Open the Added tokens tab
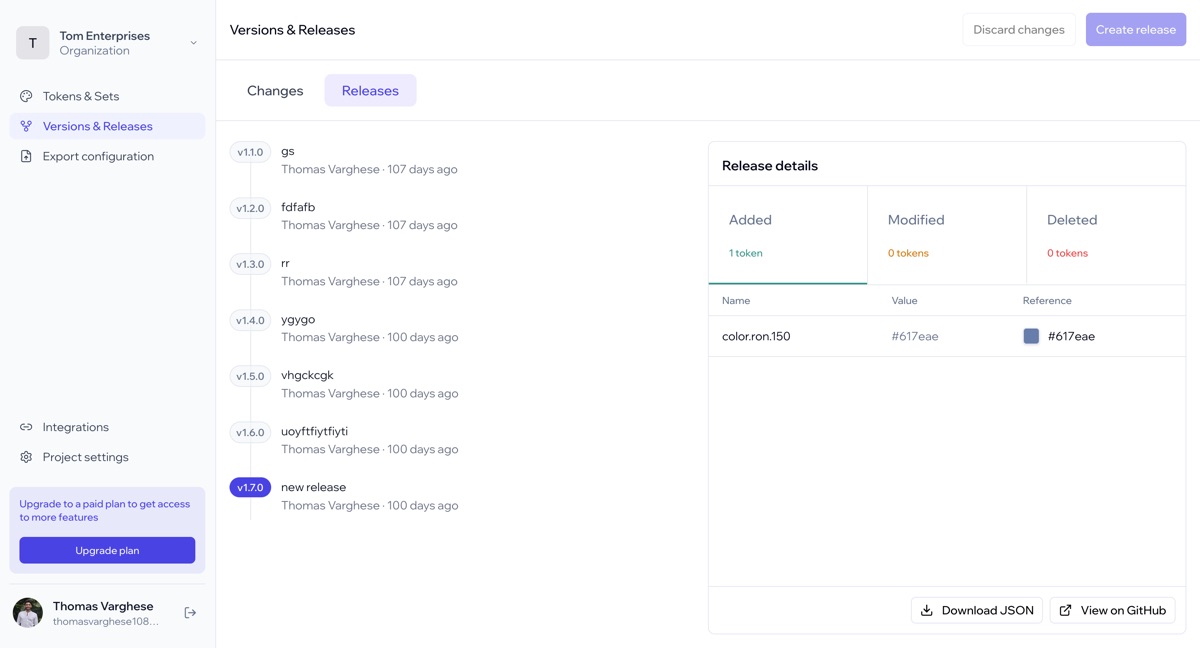The image size is (1200, 648). tap(788, 235)
